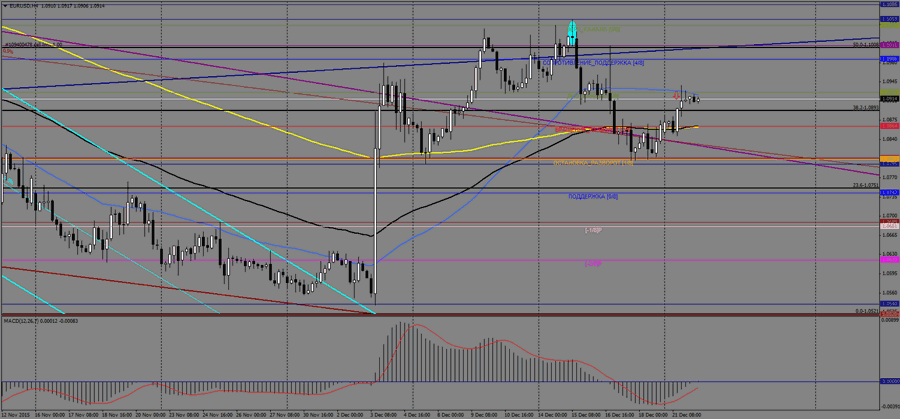900x419 pixels.
Task: Click the cyan ellipse marker at the peak
Action: tap(572, 32)
